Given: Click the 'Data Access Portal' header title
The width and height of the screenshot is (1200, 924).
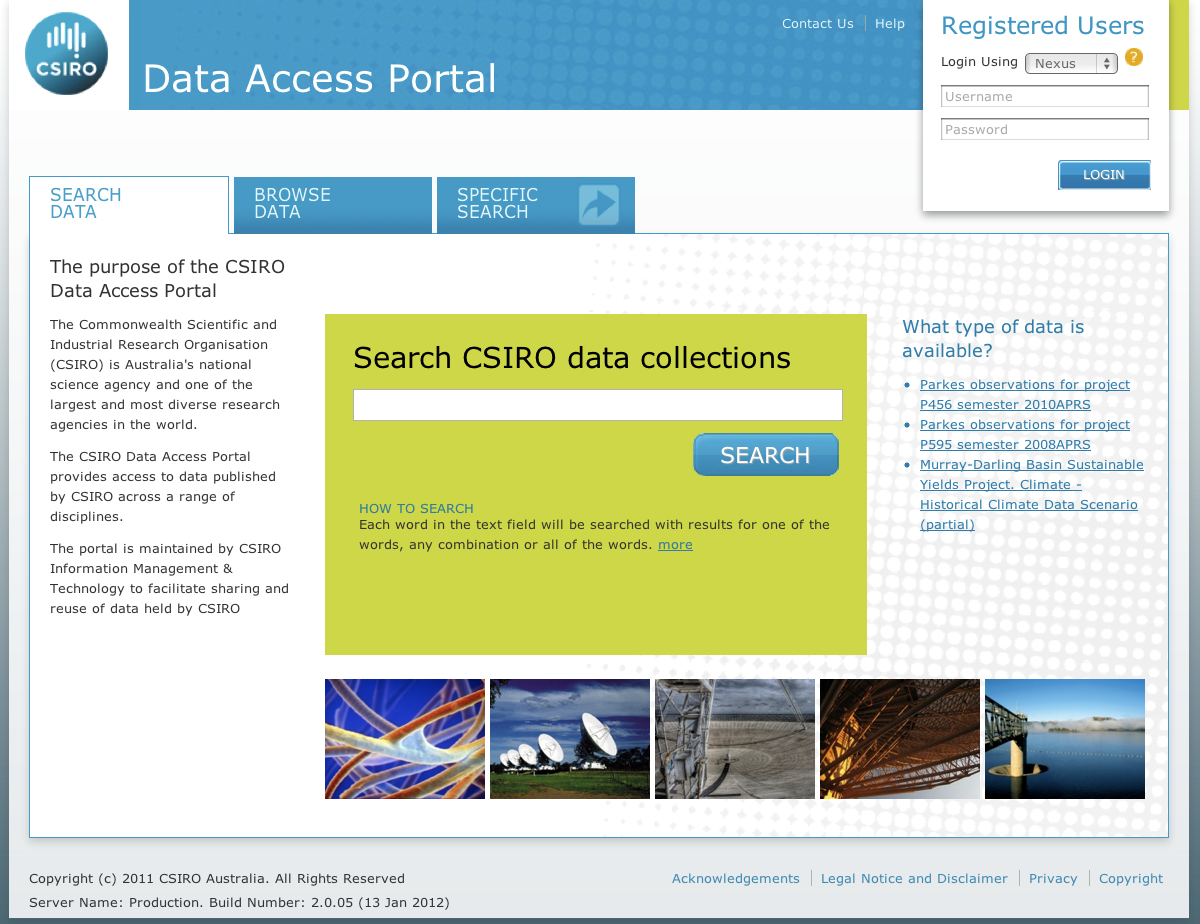Looking at the screenshot, I should [320, 78].
